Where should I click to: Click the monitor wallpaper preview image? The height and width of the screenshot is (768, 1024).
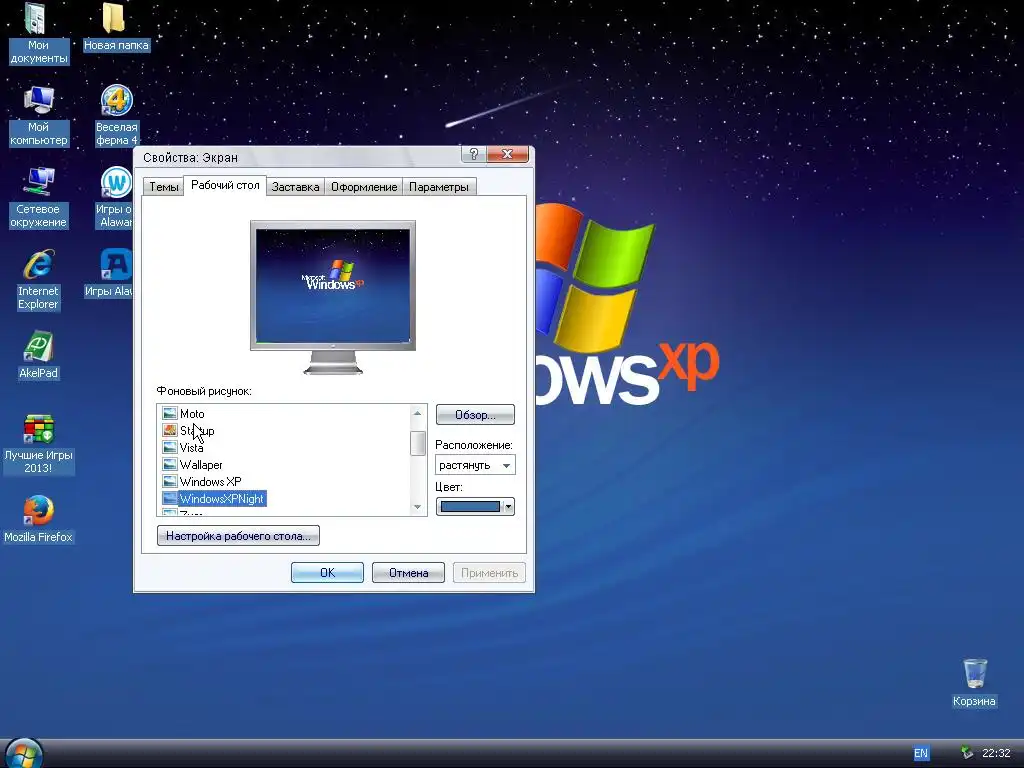coord(333,285)
